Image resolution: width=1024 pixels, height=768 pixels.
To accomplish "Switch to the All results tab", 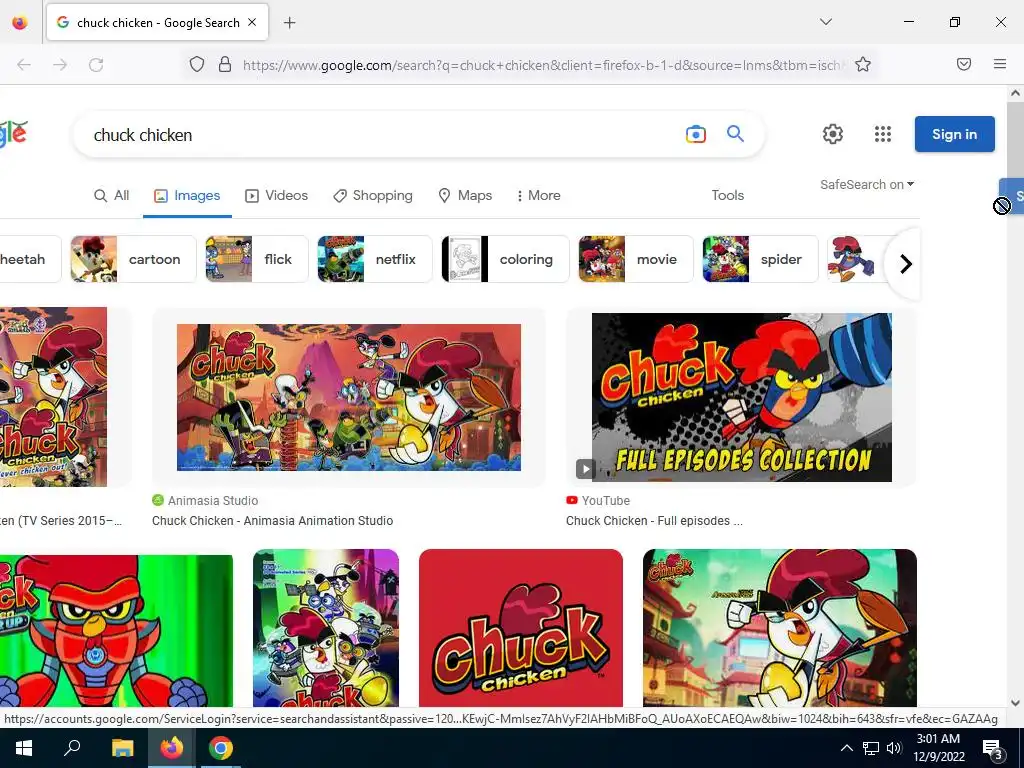I will (112, 195).
